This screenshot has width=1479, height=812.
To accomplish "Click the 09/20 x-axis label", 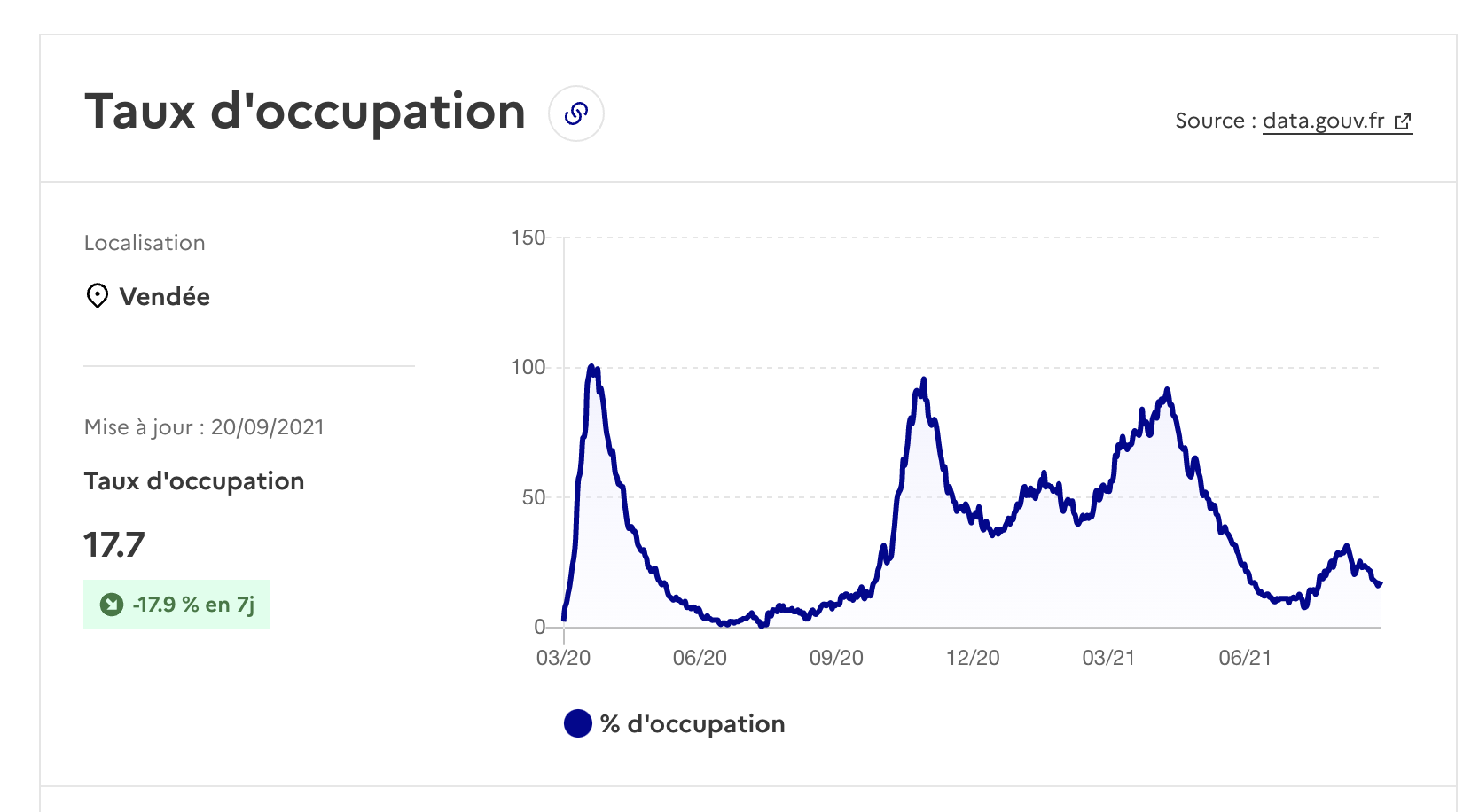I will coord(836,658).
